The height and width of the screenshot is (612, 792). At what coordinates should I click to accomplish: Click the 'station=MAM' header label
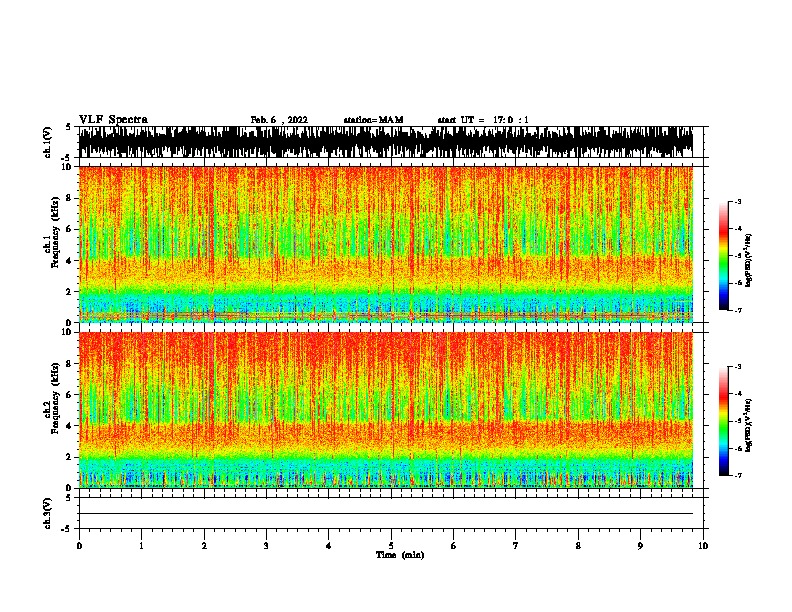coord(373,120)
